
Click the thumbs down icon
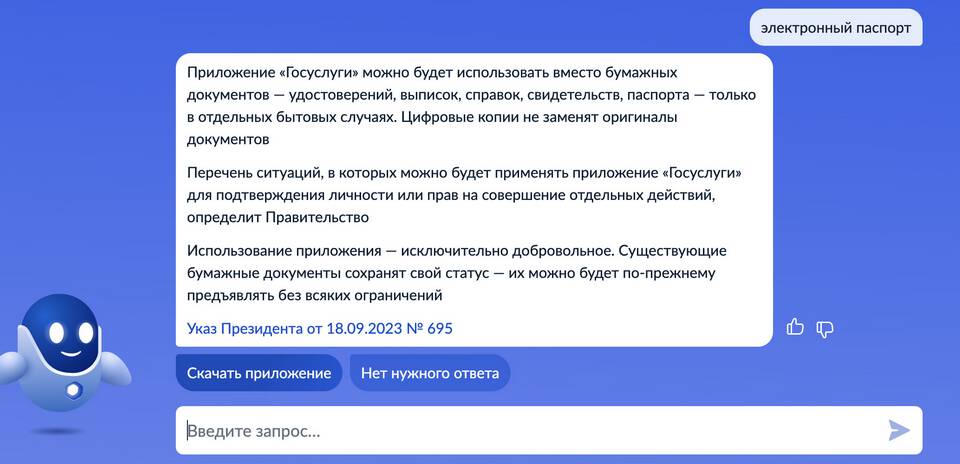tap(825, 328)
